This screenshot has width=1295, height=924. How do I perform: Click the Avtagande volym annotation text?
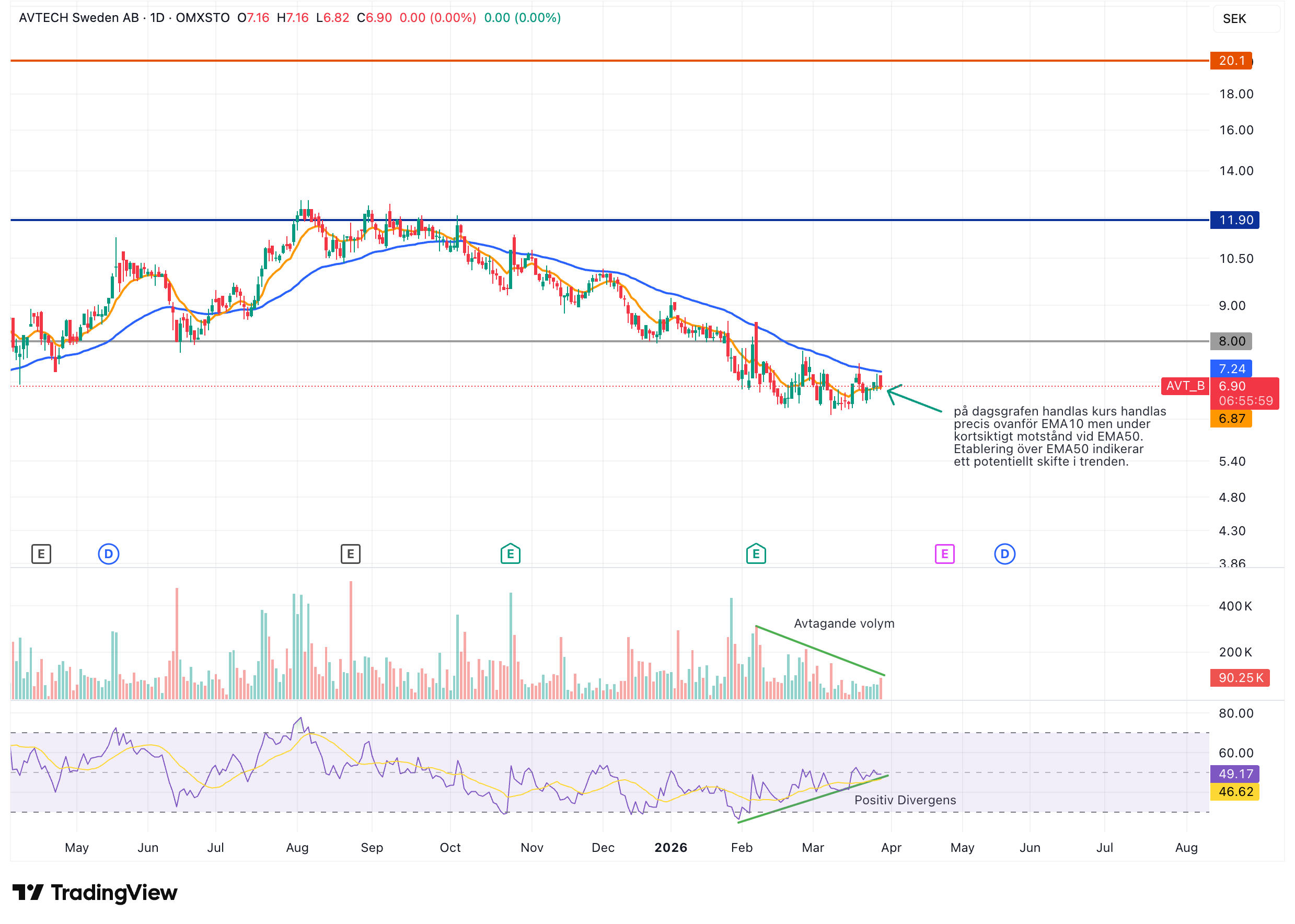coord(844,623)
